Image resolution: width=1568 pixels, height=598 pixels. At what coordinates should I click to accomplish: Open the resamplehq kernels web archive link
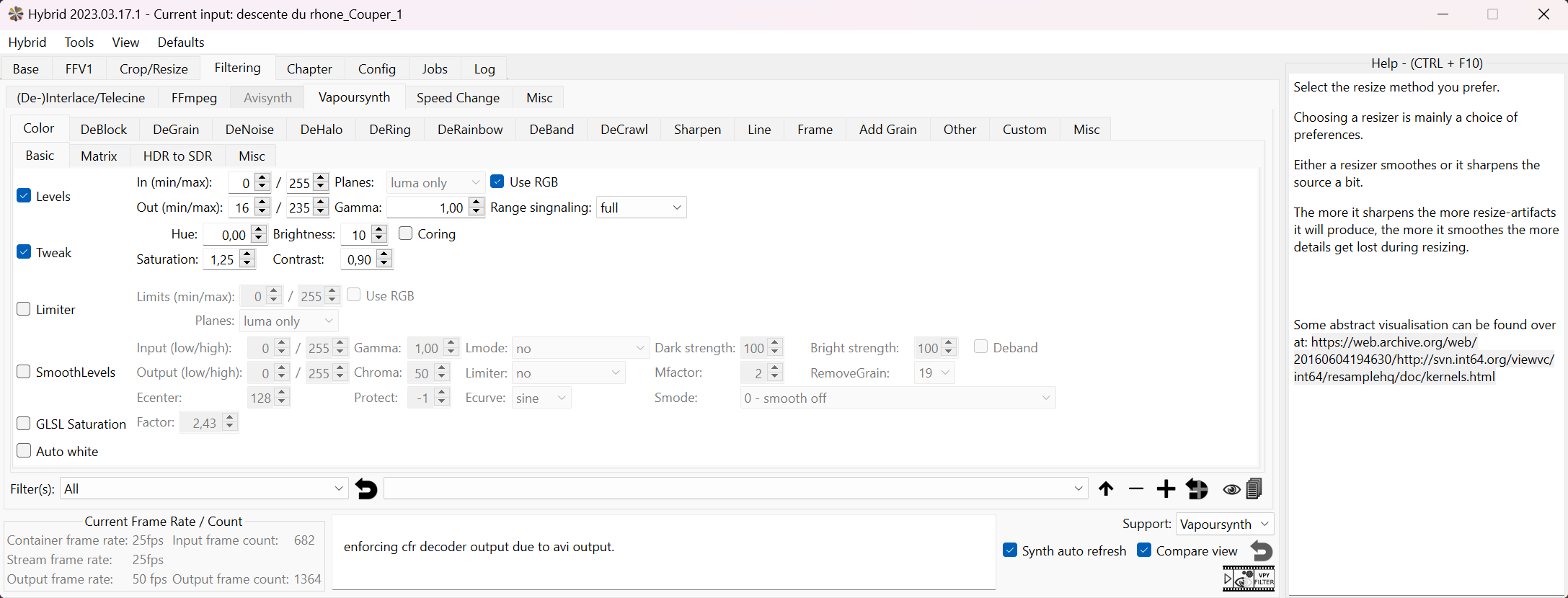(x=1423, y=360)
